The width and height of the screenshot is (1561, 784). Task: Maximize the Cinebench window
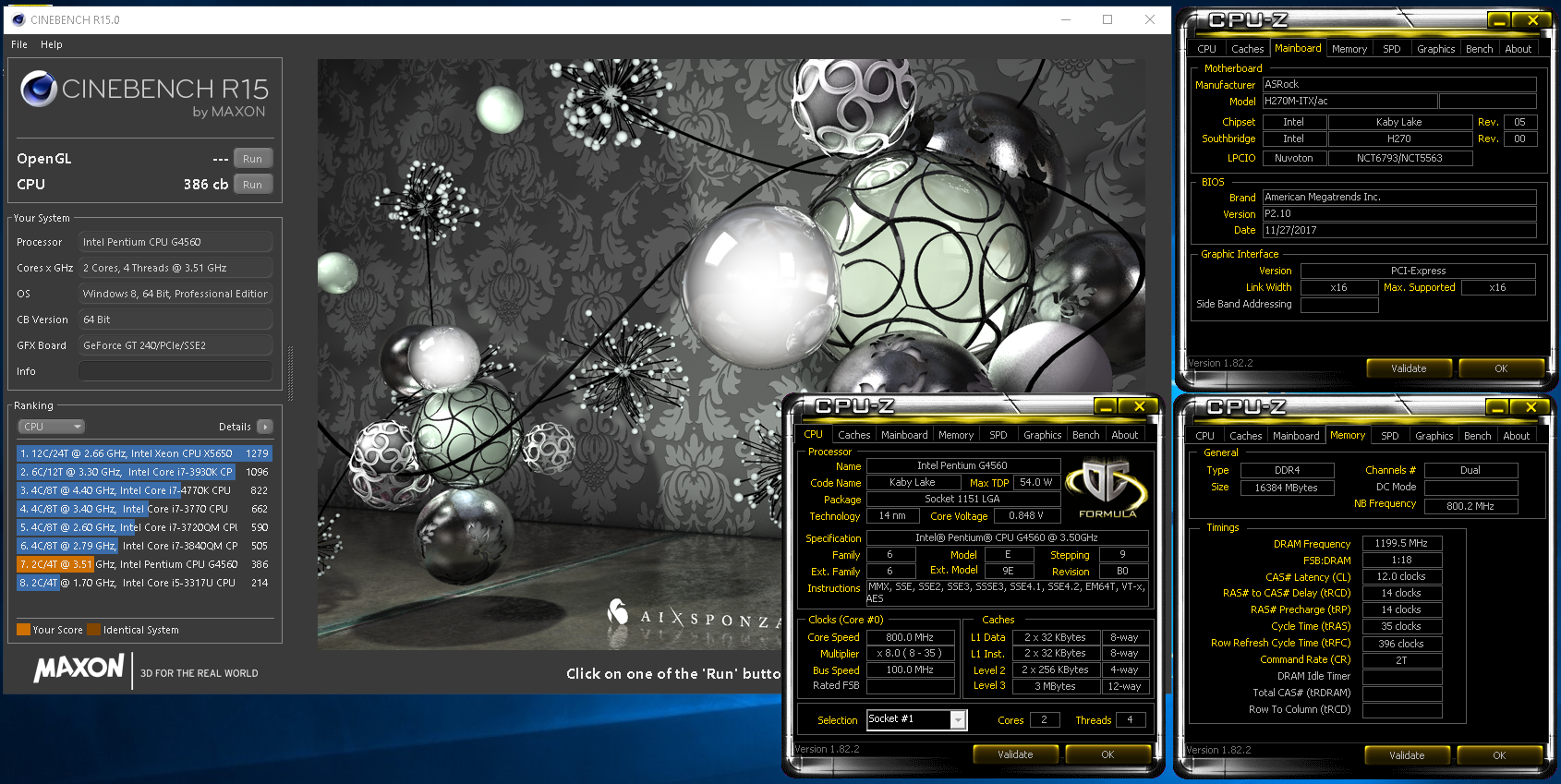tap(1107, 19)
